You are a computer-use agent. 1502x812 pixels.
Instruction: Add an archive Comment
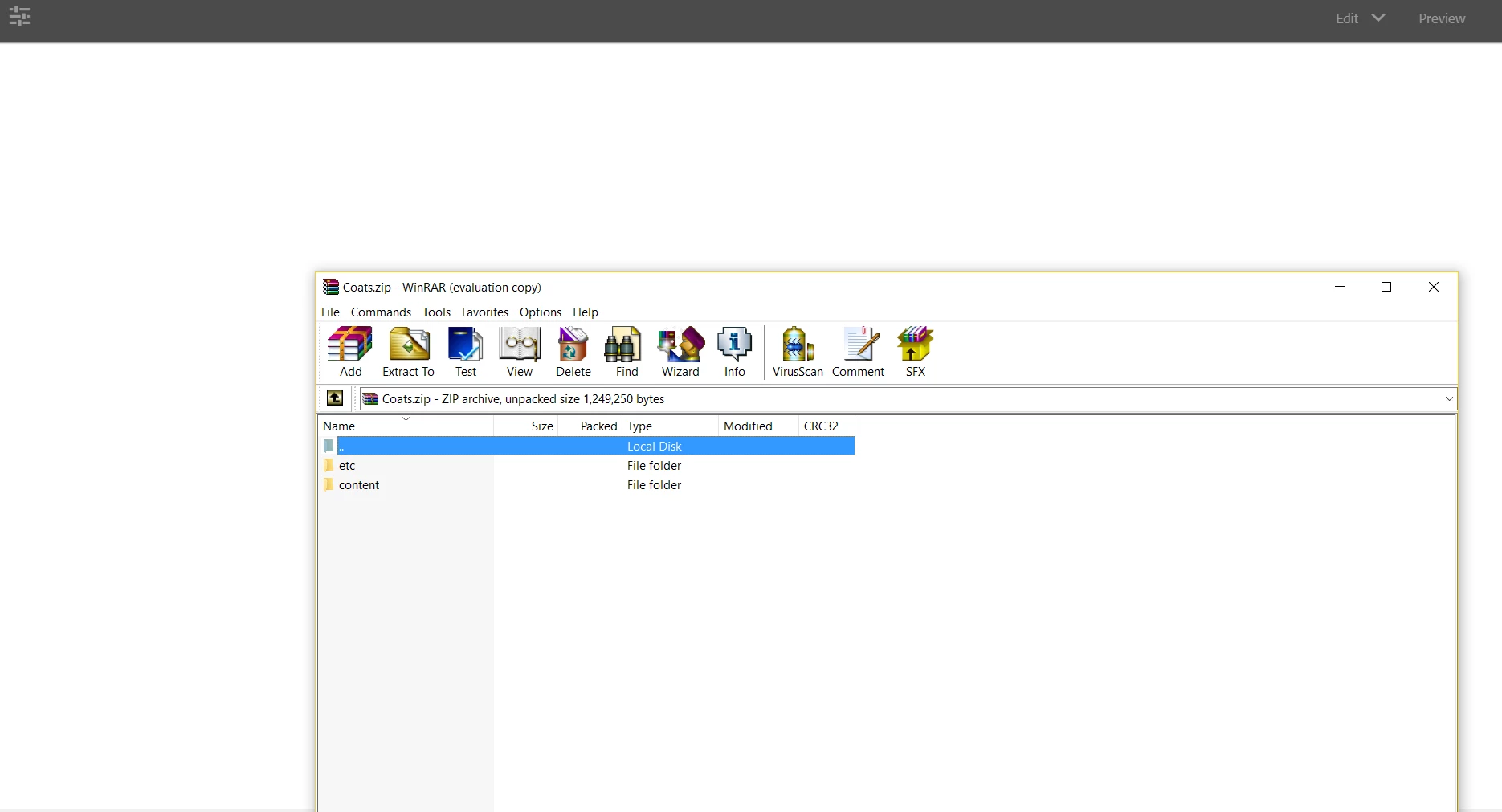pyautogui.click(x=858, y=351)
